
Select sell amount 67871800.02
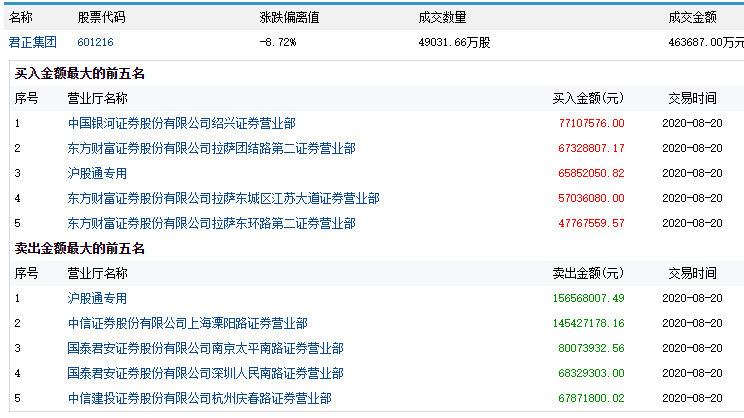[x=591, y=399]
